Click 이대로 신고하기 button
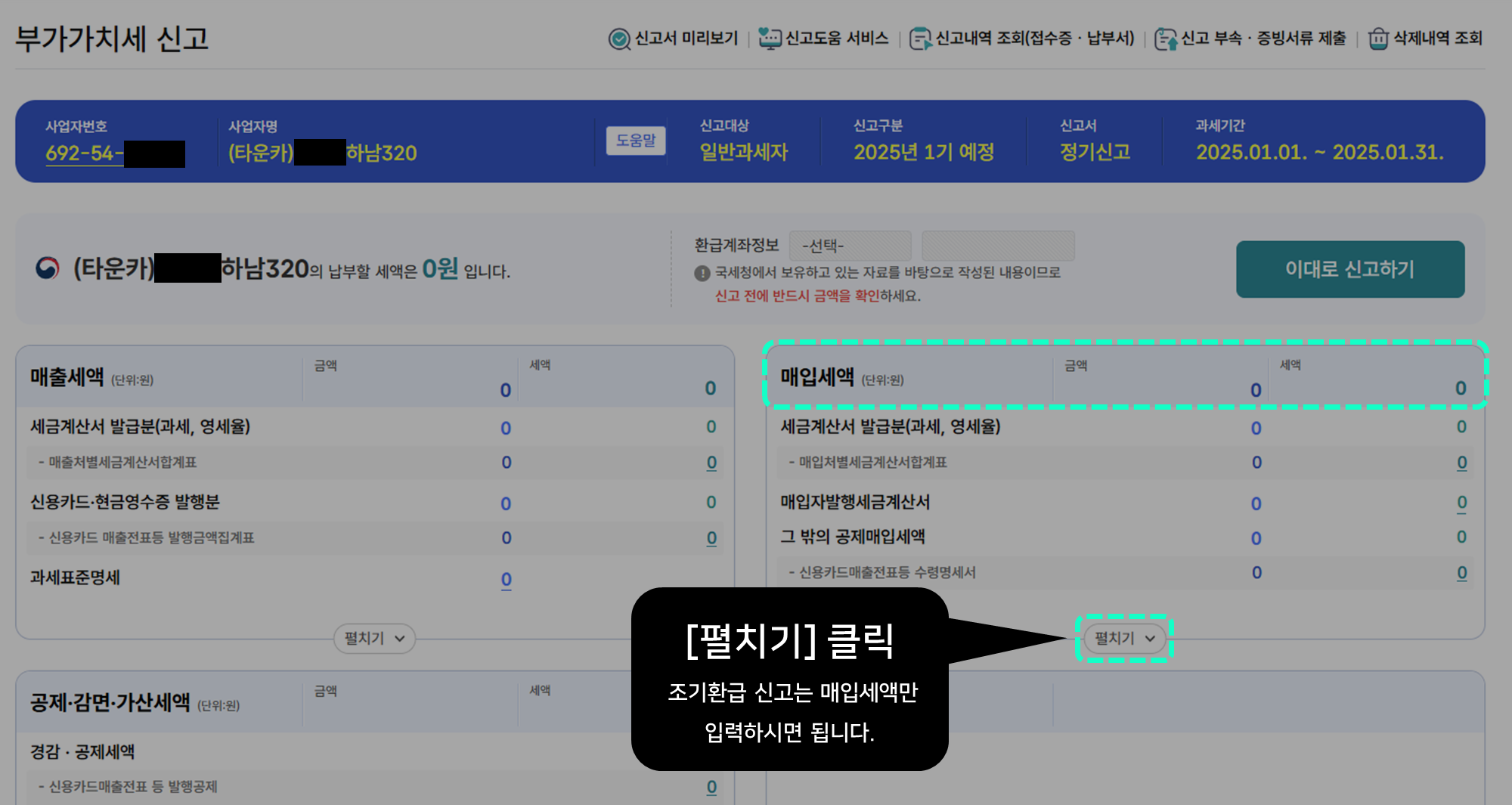This screenshot has width=1512, height=805. pos(1350,269)
